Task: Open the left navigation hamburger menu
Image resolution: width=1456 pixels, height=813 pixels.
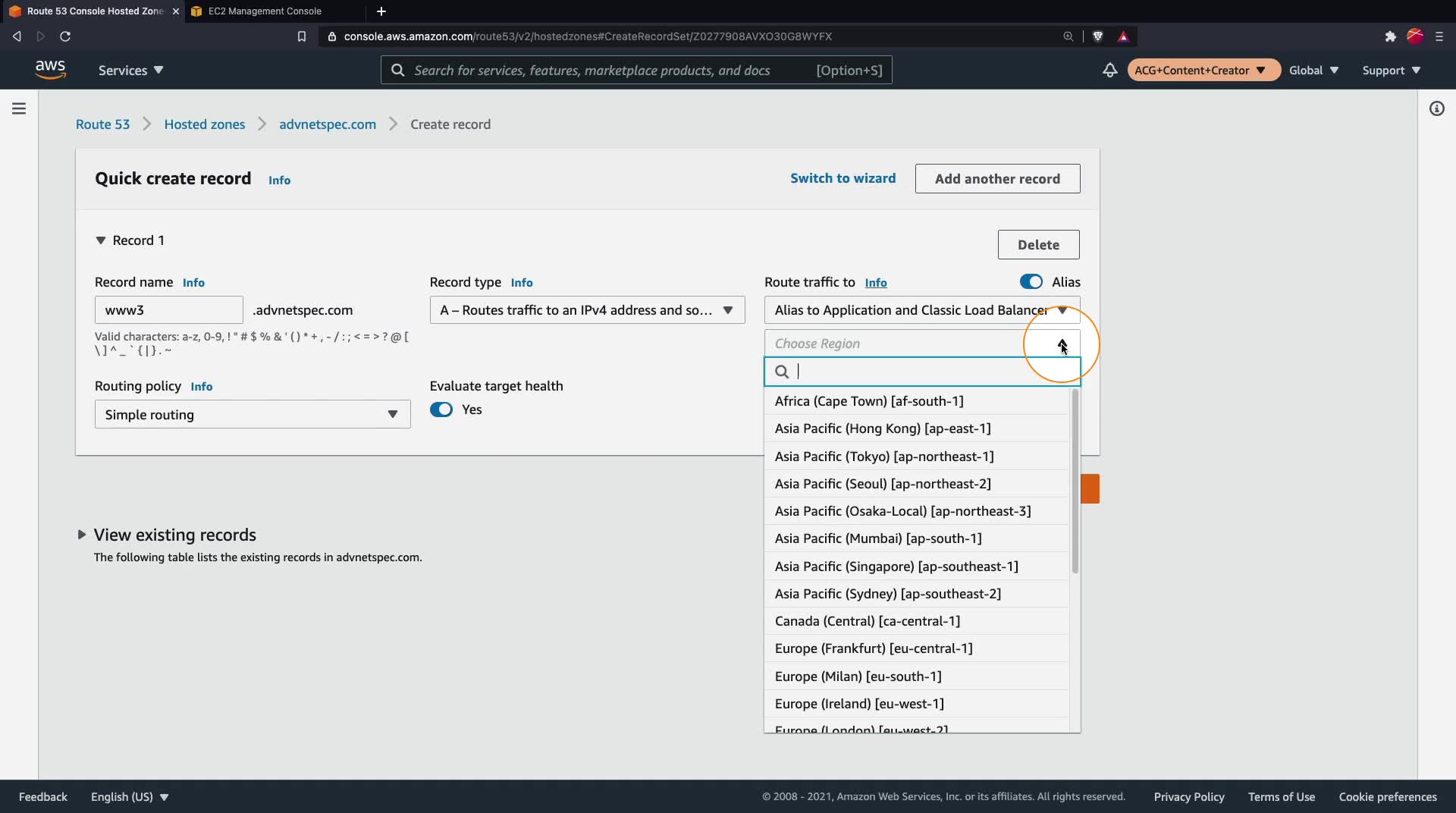Action: [19, 108]
